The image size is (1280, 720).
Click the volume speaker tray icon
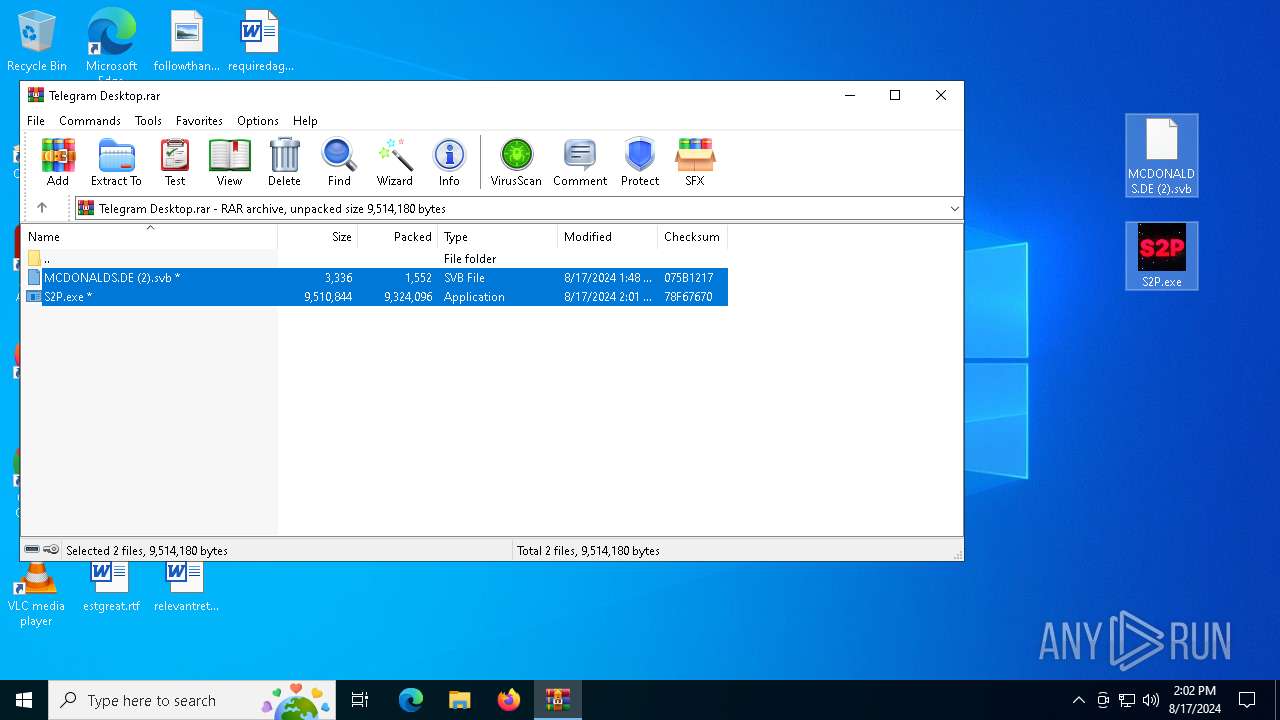coord(1150,700)
